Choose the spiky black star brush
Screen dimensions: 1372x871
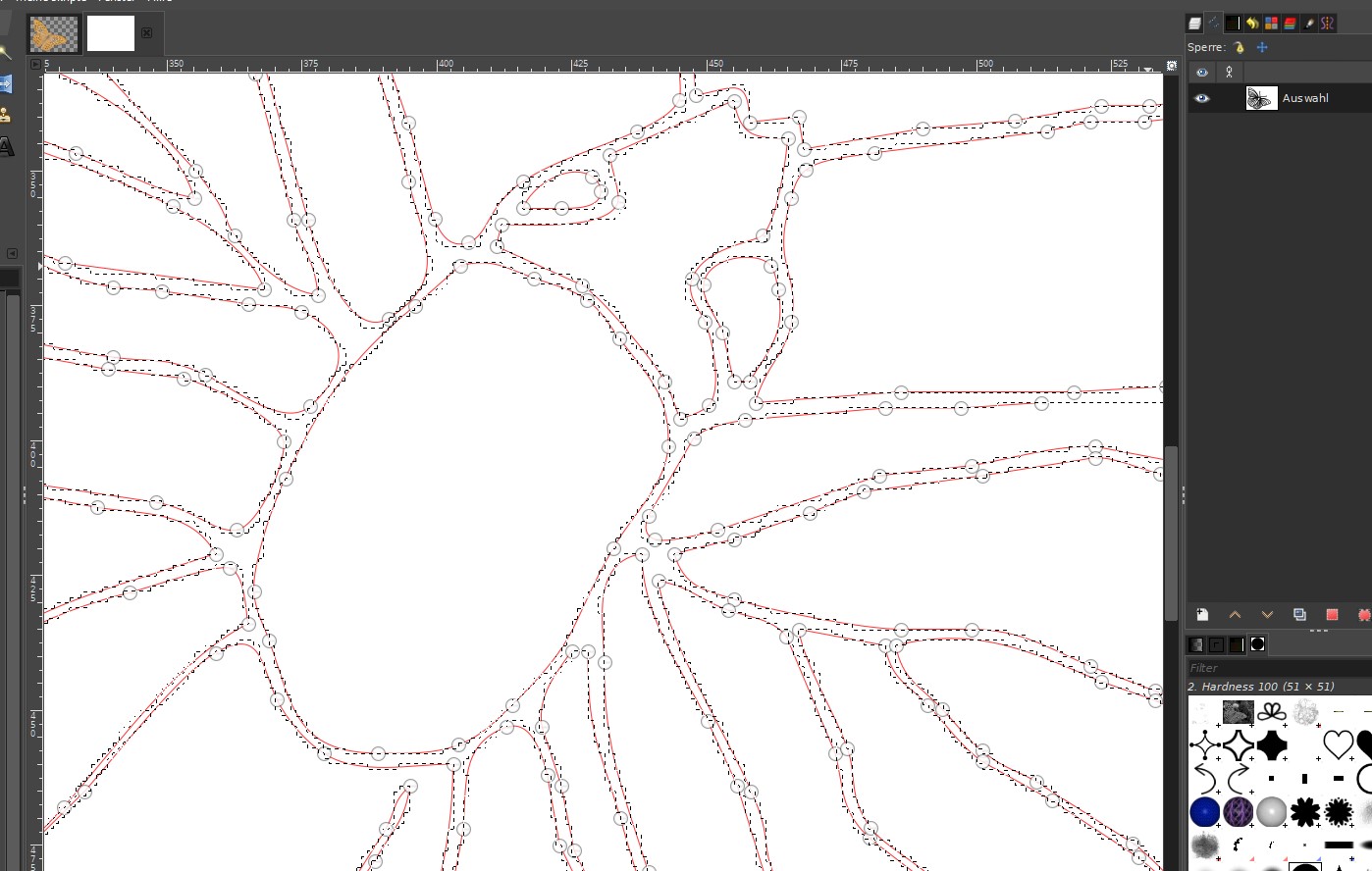[x=1339, y=812]
